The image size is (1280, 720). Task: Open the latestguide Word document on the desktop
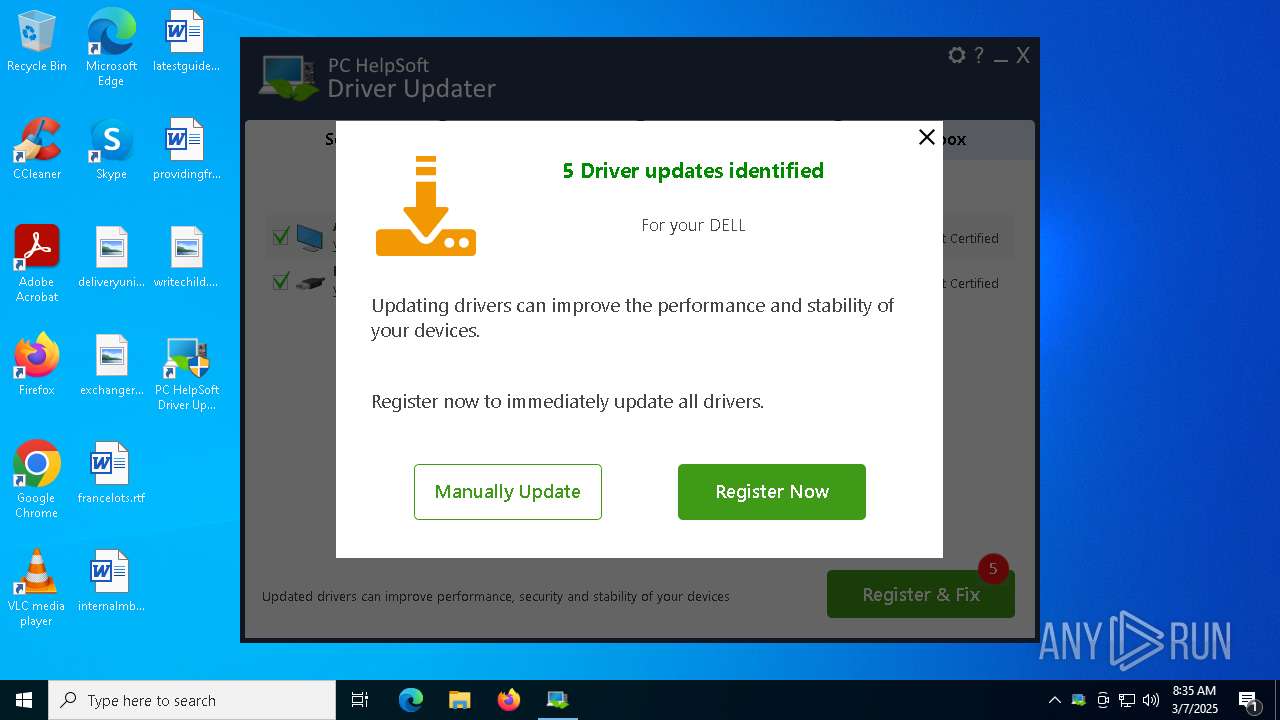point(186,42)
